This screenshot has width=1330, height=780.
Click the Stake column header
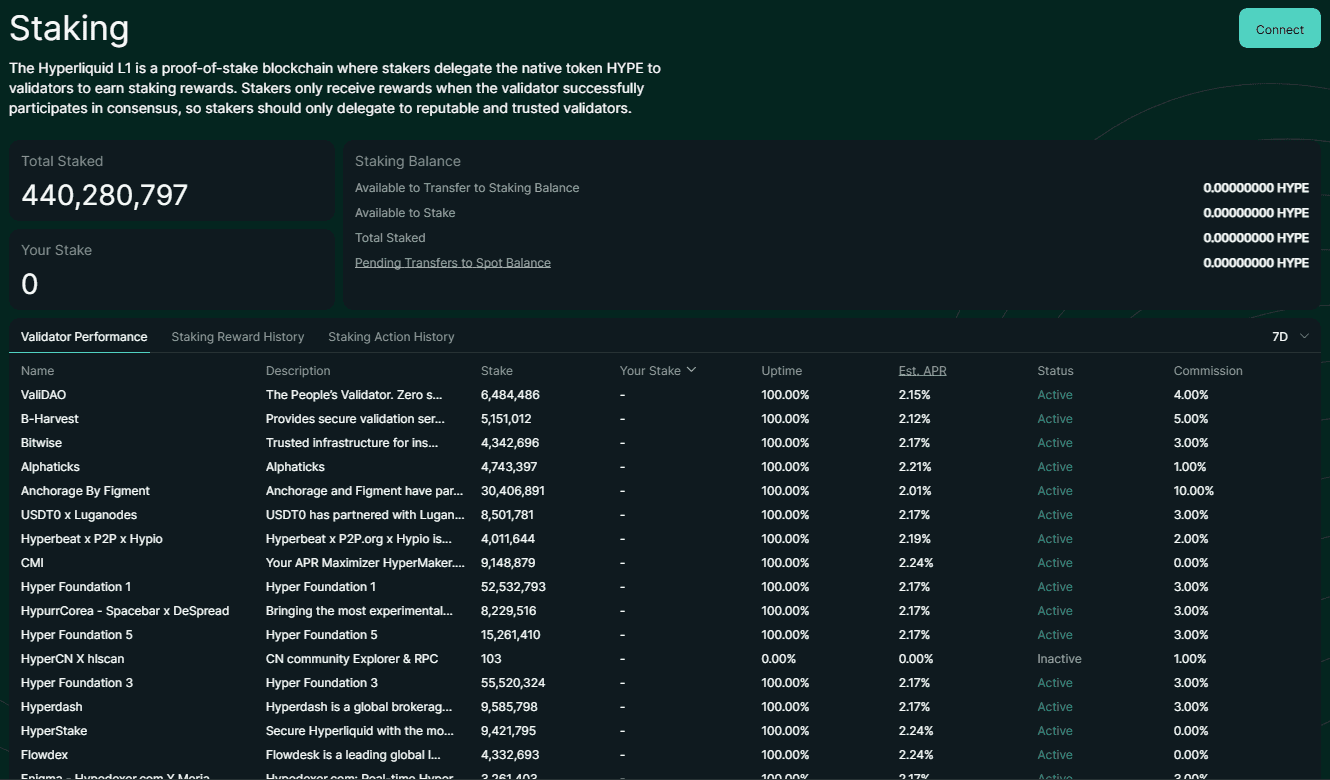click(497, 371)
